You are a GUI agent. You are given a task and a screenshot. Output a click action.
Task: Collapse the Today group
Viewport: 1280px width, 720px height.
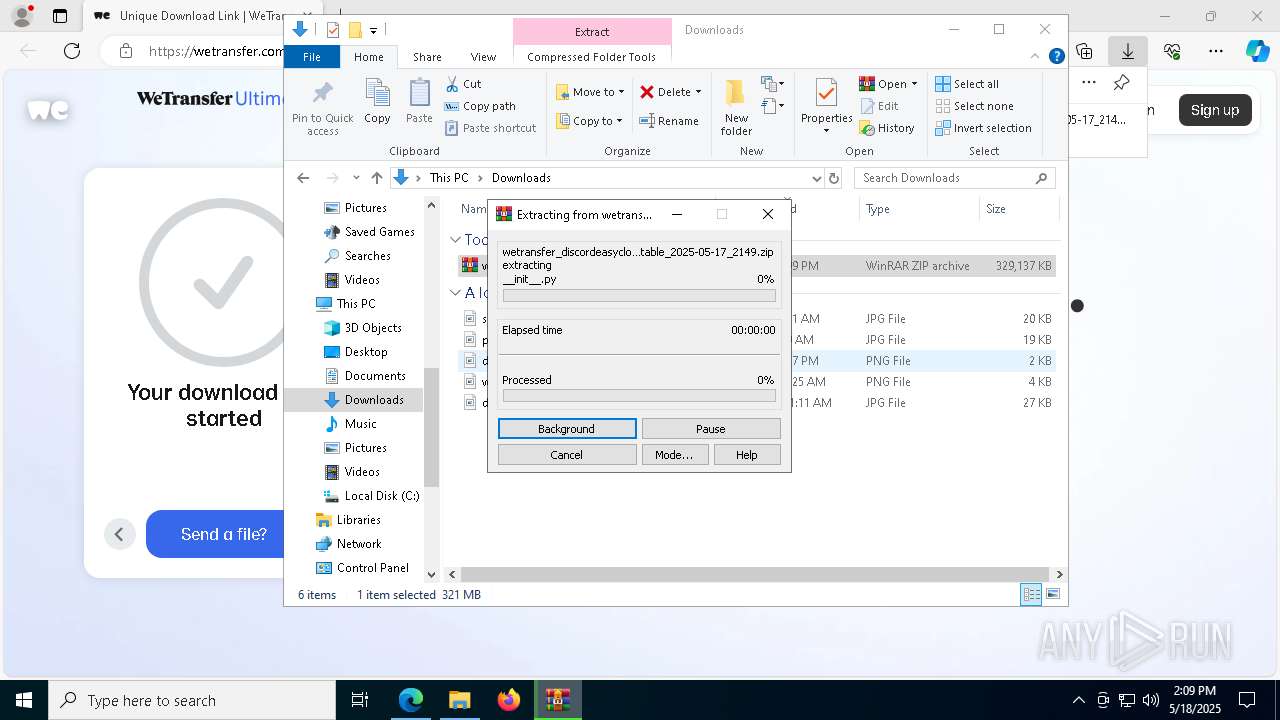pyautogui.click(x=455, y=240)
